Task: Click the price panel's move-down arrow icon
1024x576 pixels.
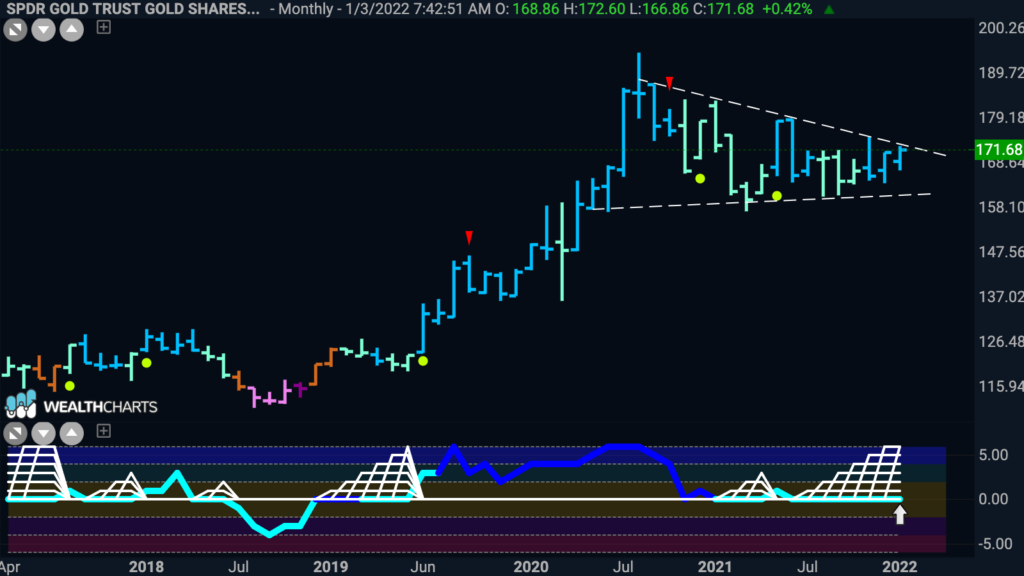Action: tap(43, 29)
